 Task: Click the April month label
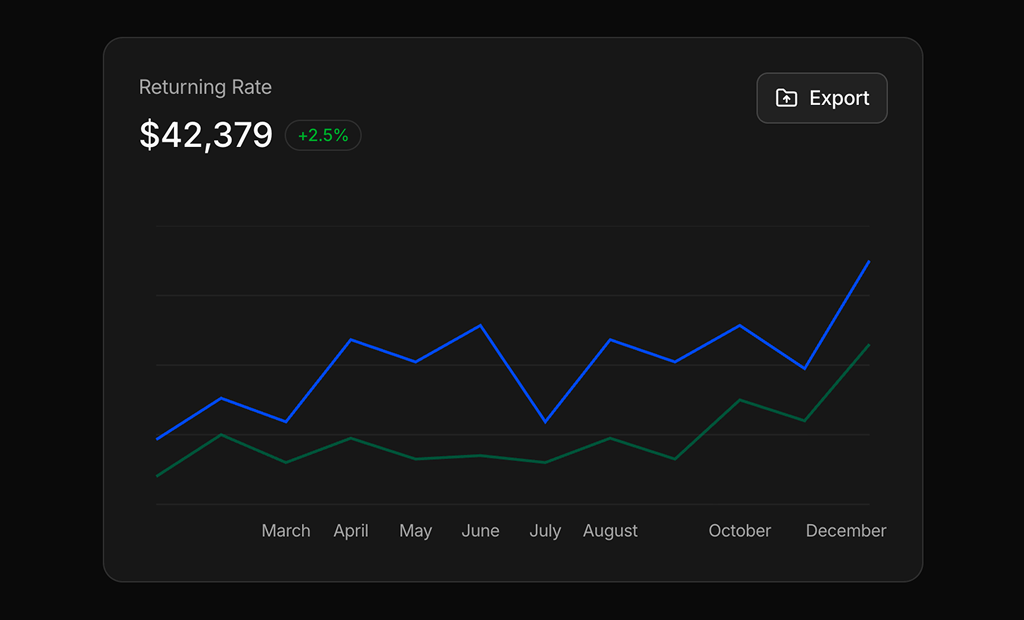tap(351, 531)
